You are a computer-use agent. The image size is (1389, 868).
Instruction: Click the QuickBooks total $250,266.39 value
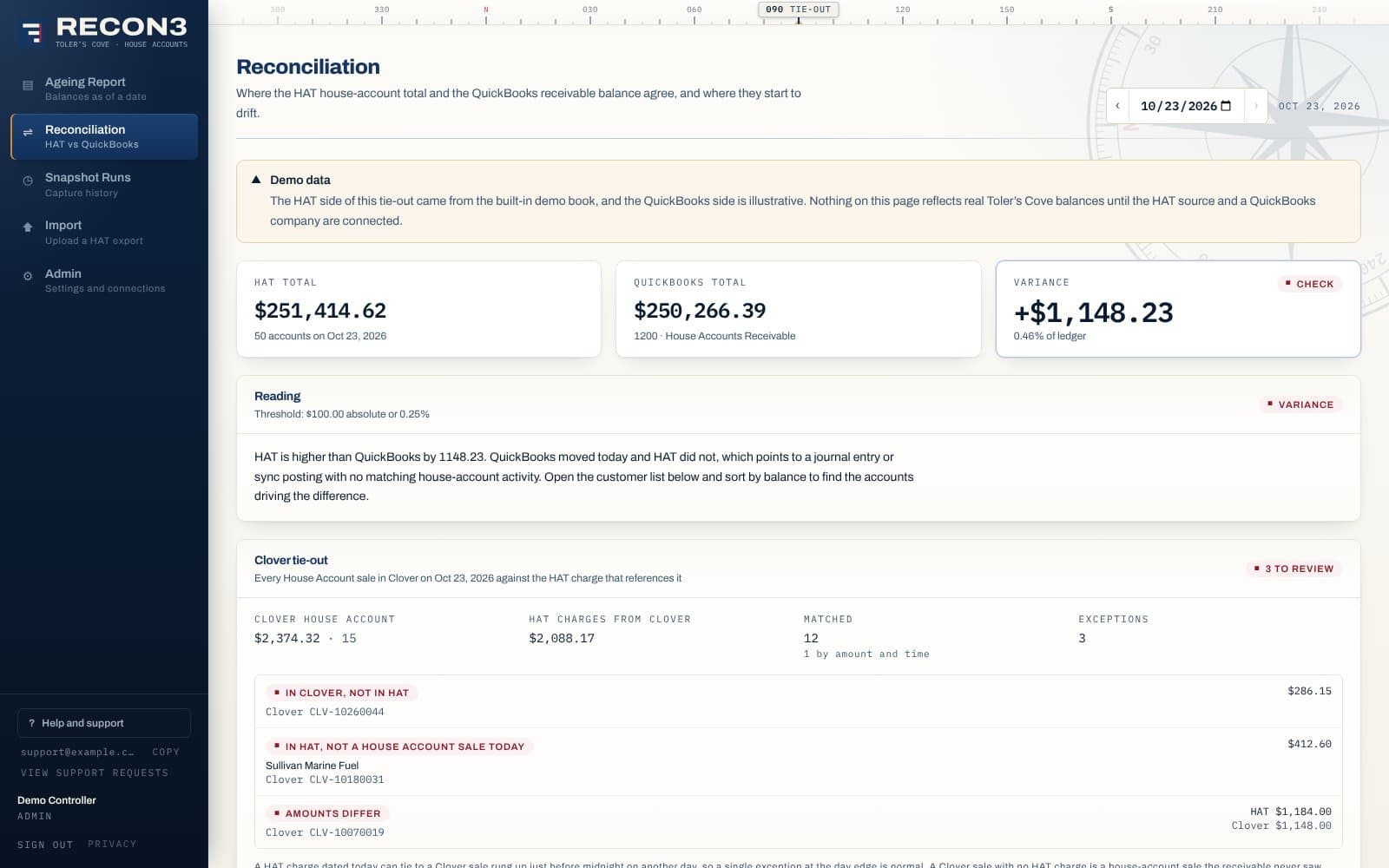[700, 311]
